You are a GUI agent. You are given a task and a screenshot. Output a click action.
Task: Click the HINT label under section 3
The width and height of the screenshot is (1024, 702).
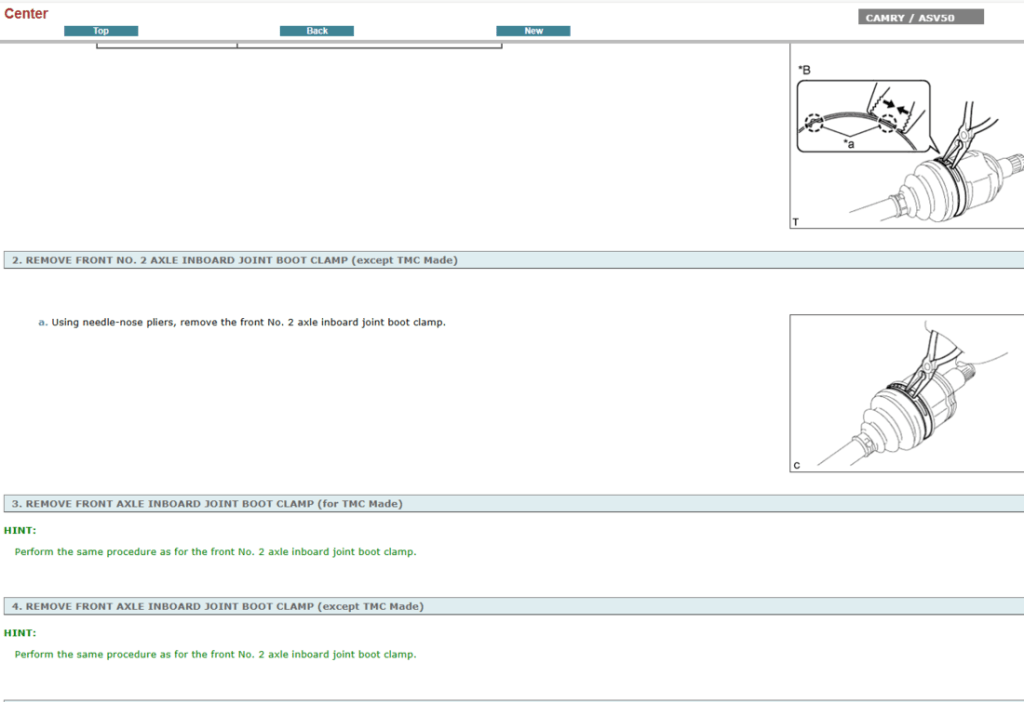20,530
